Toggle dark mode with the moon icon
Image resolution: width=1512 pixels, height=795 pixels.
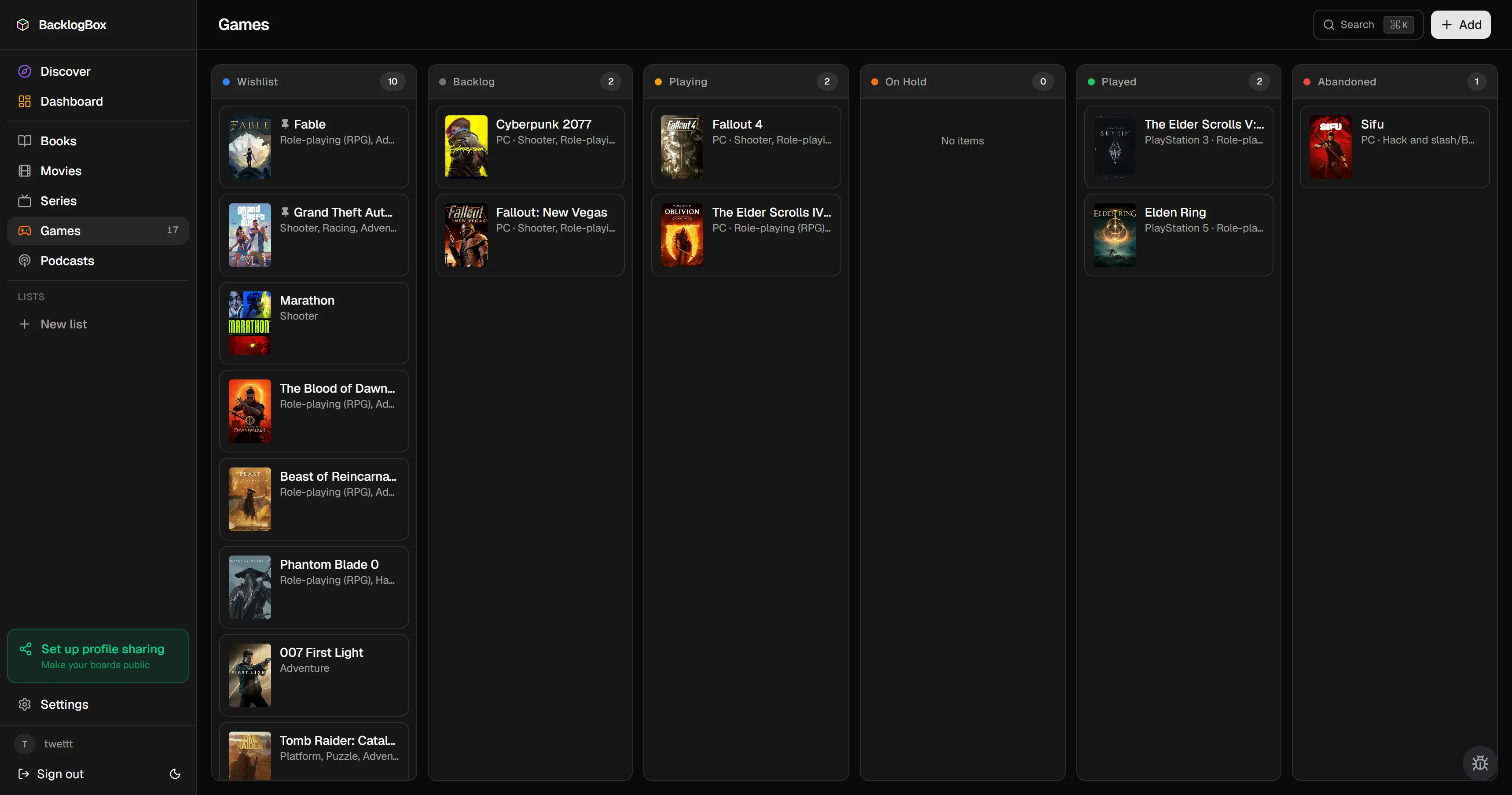tap(175, 774)
